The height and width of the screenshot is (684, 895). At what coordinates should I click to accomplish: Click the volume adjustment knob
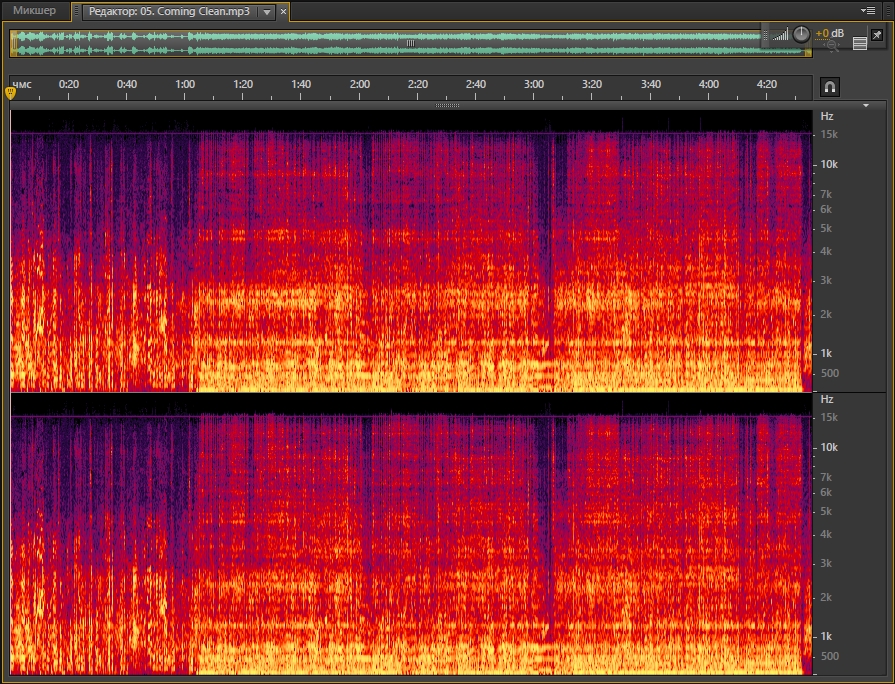[x=802, y=33]
